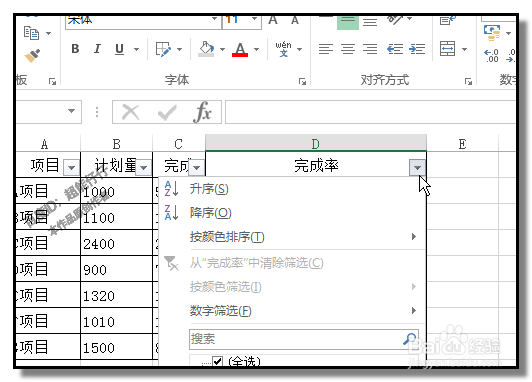Increase font size with large A

pos(273,20)
